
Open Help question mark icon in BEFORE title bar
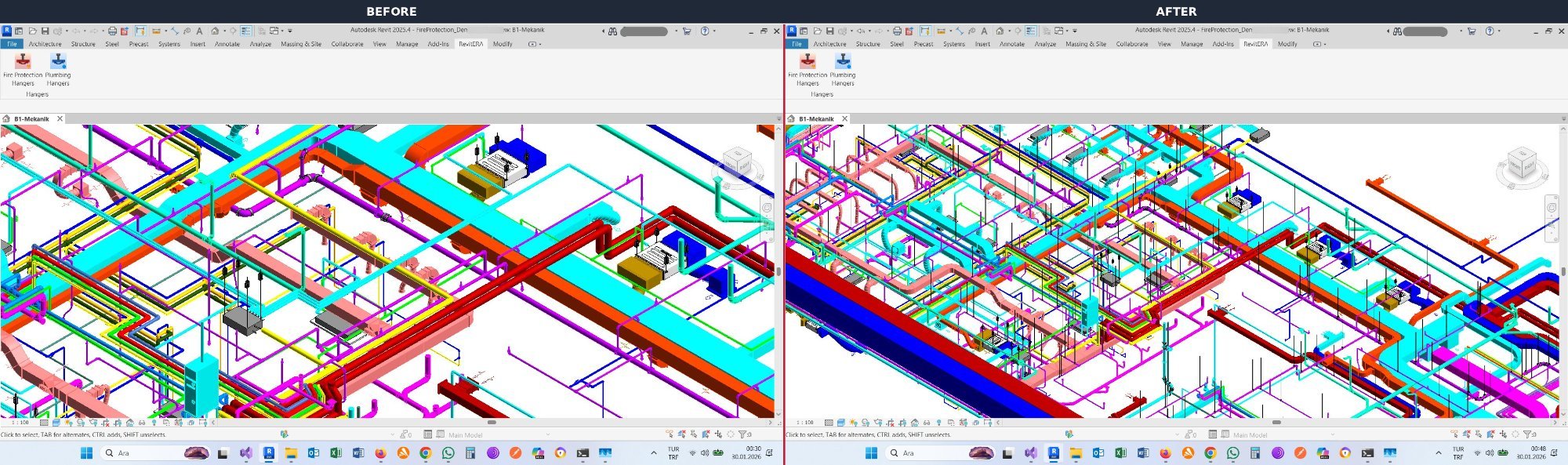point(704,31)
